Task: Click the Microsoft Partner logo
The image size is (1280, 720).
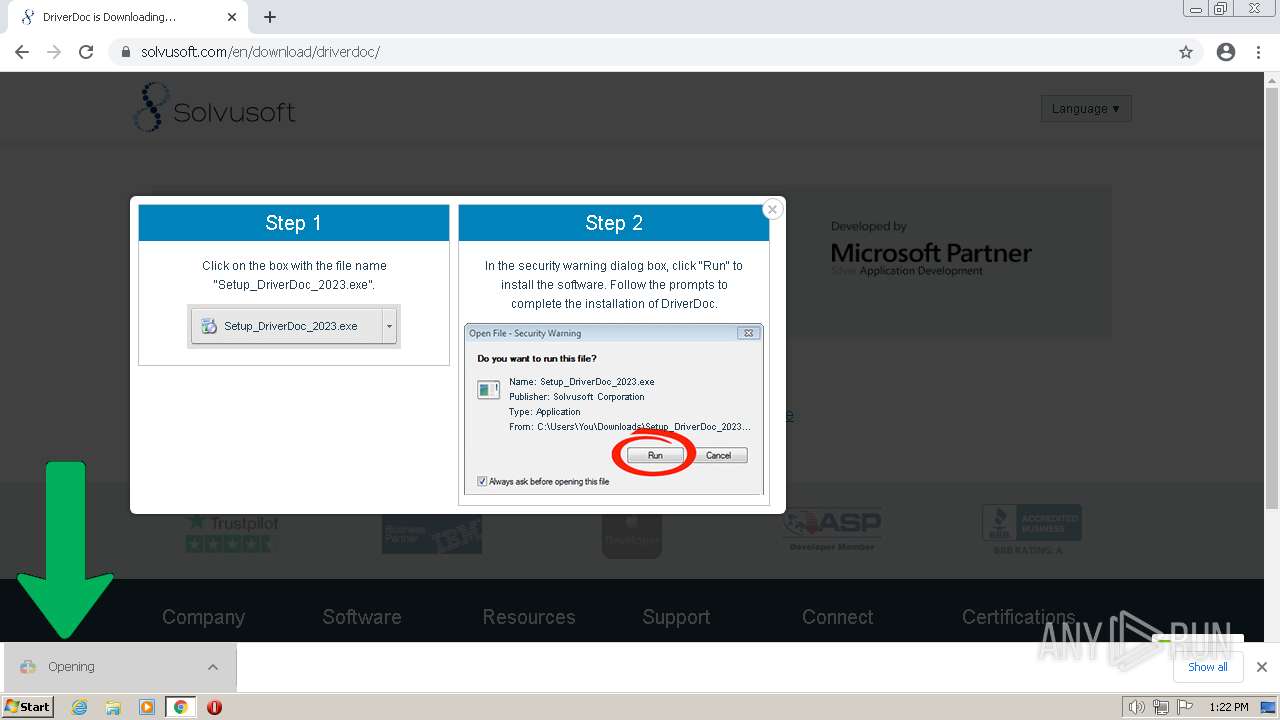Action: [931, 248]
